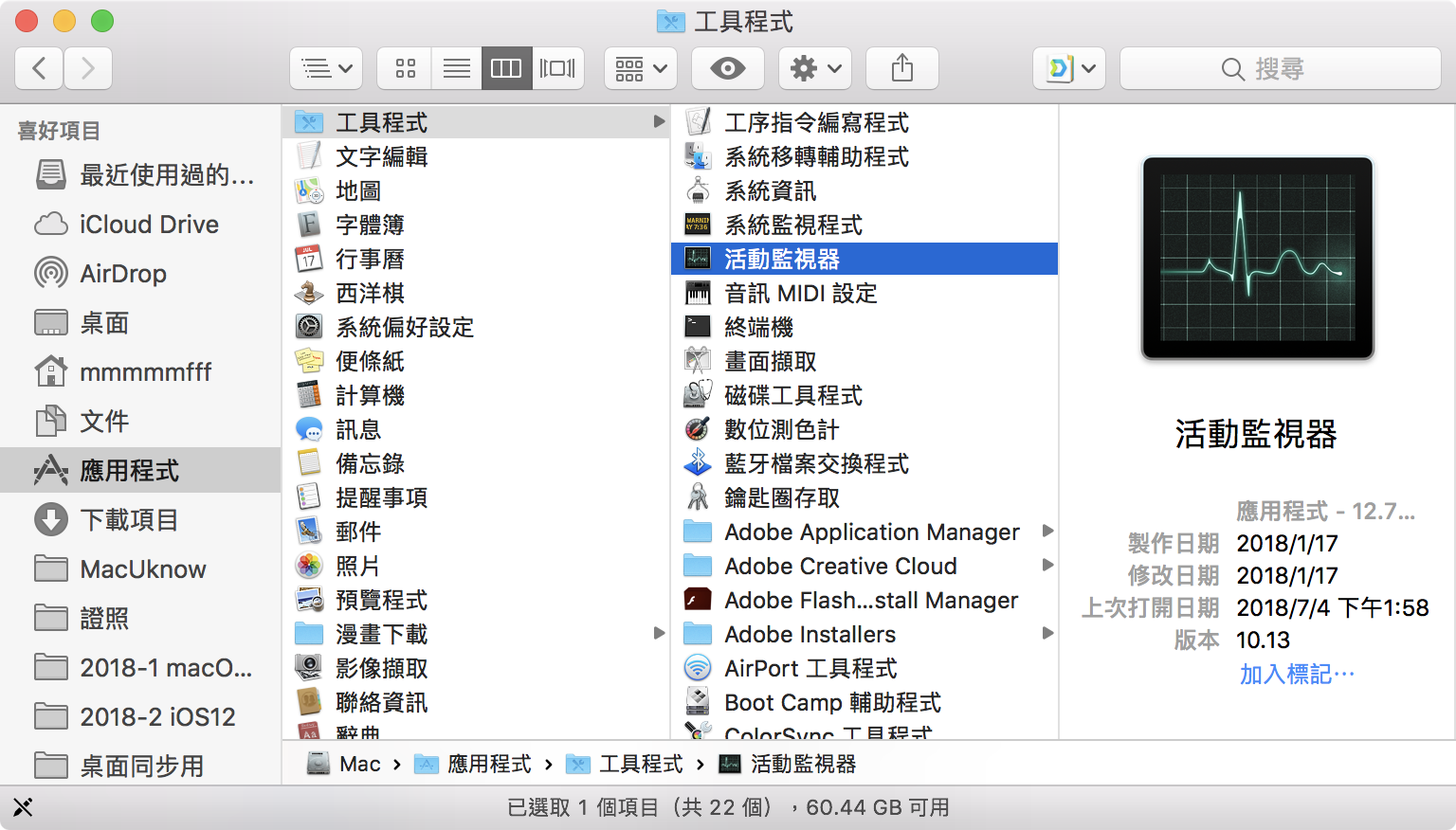Select the 地圖 Maps app icon
Viewport: 1456px width, 830px height.
[309, 190]
